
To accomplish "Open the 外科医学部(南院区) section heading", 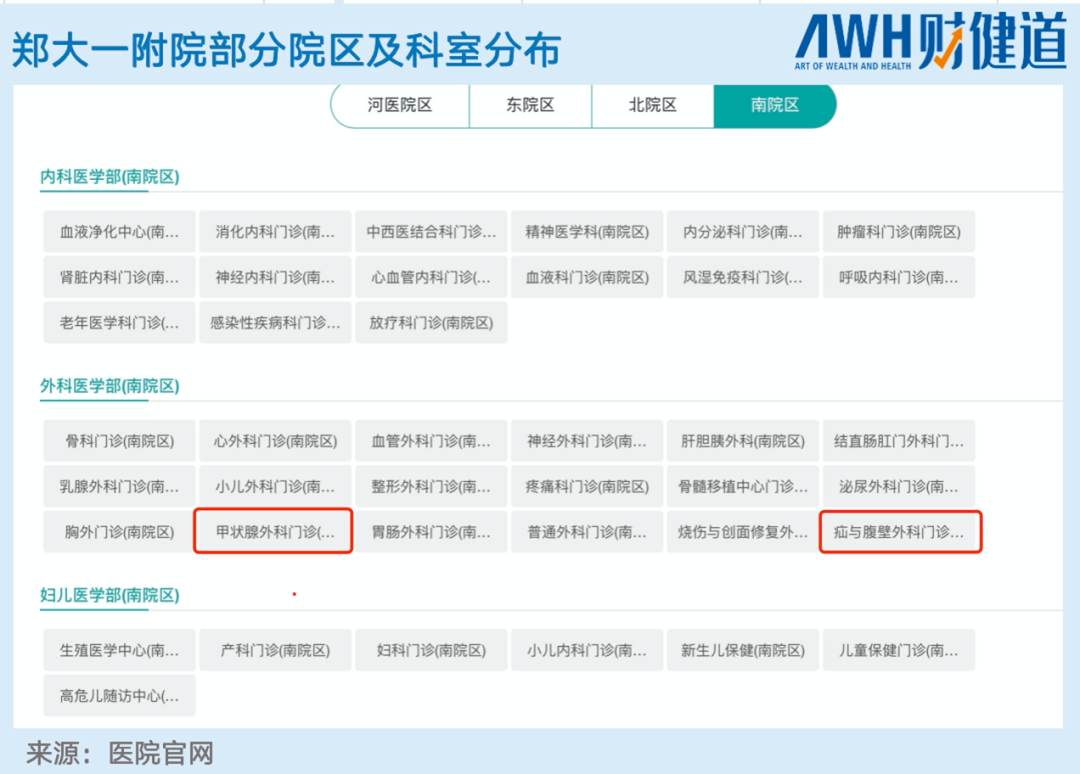I will point(110,386).
